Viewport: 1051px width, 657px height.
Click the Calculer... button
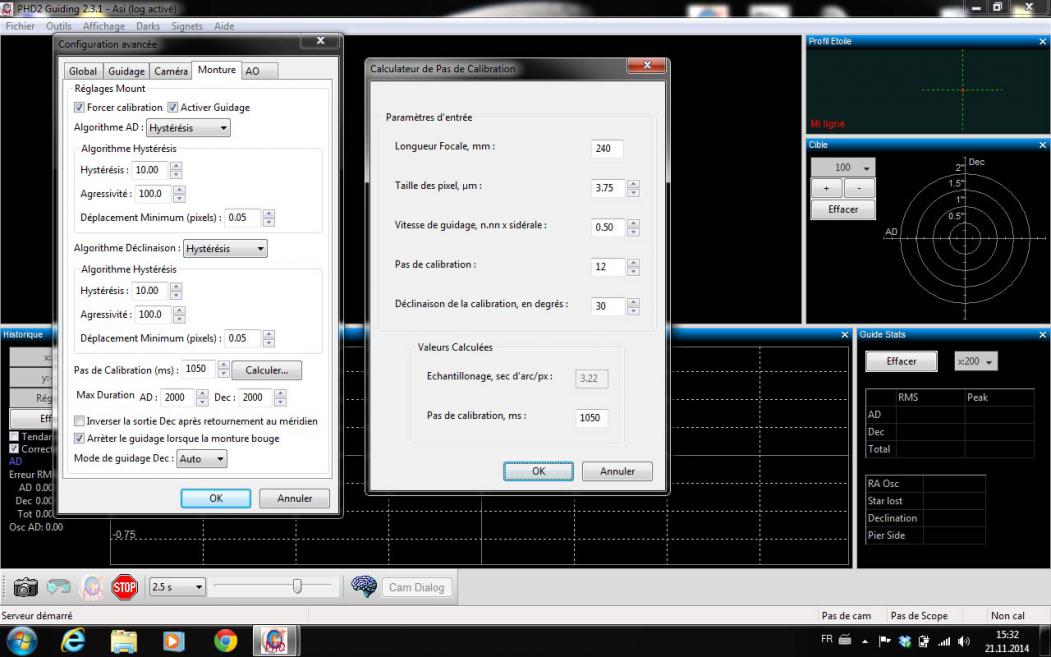point(267,370)
